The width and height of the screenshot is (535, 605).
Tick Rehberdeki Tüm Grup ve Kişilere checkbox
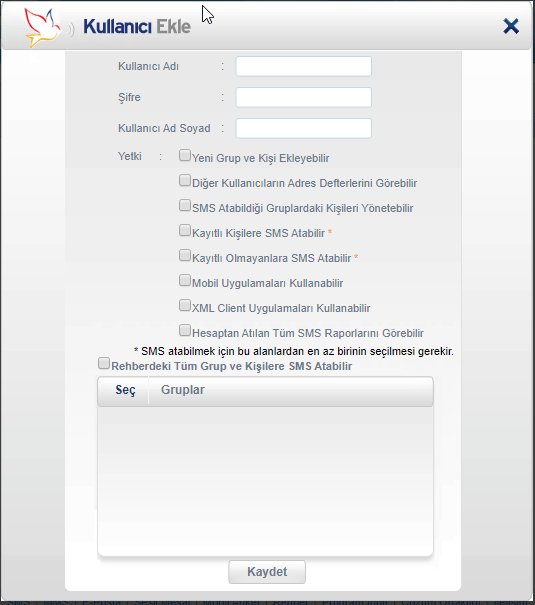pyautogui.click(x=104, y=363)
